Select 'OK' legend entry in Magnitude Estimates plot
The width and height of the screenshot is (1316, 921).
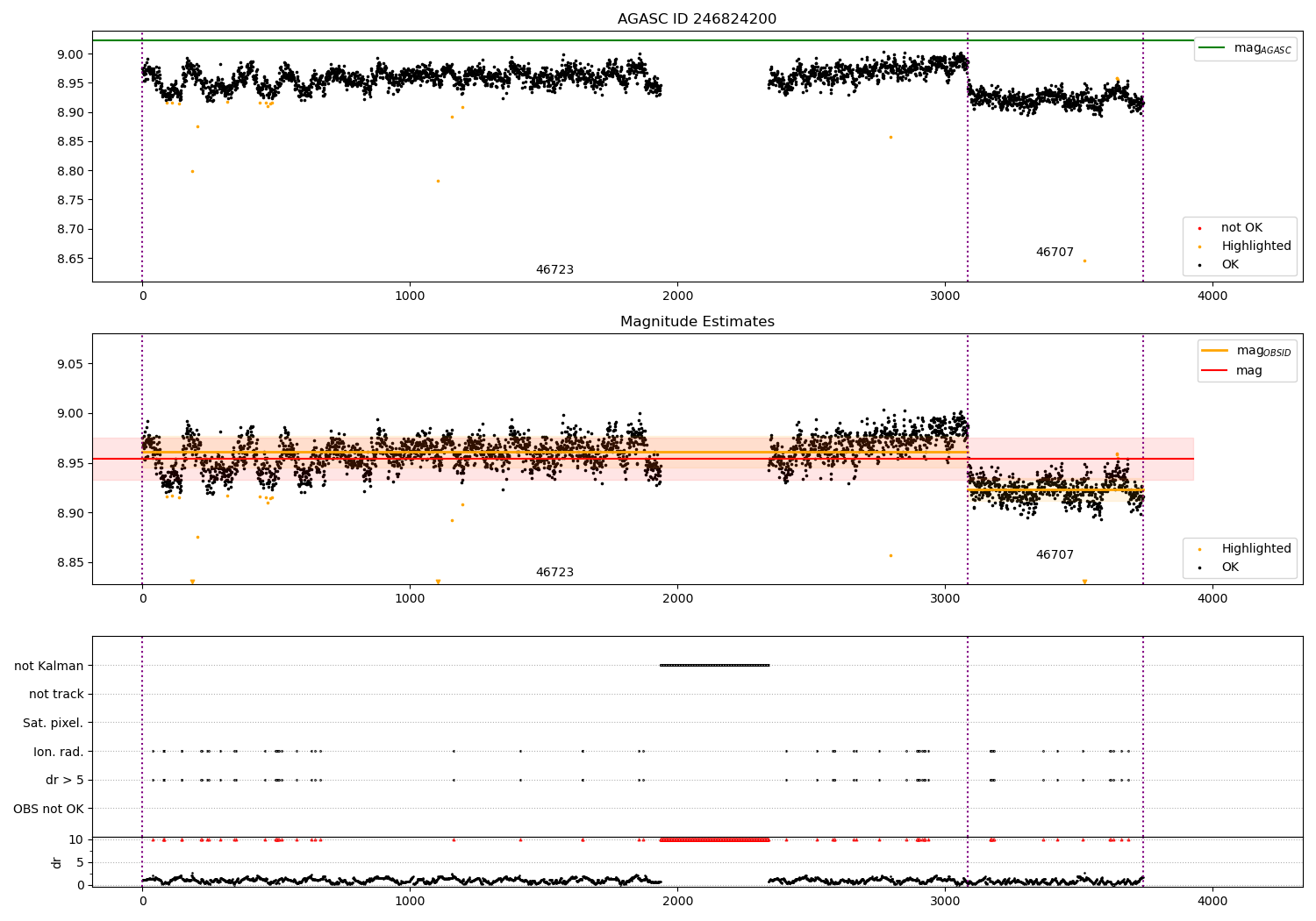coord(1230,568)
